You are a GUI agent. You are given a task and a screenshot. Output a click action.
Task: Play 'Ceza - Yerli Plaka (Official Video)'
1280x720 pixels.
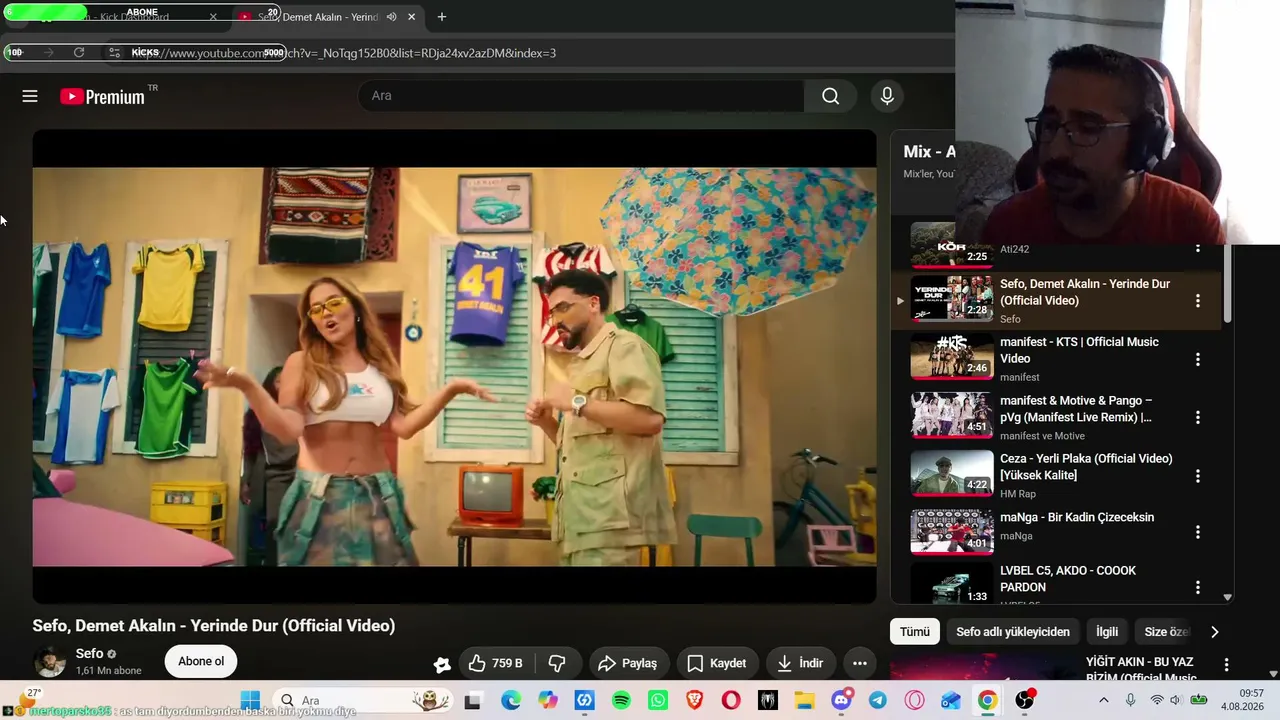coord(1086,467)
